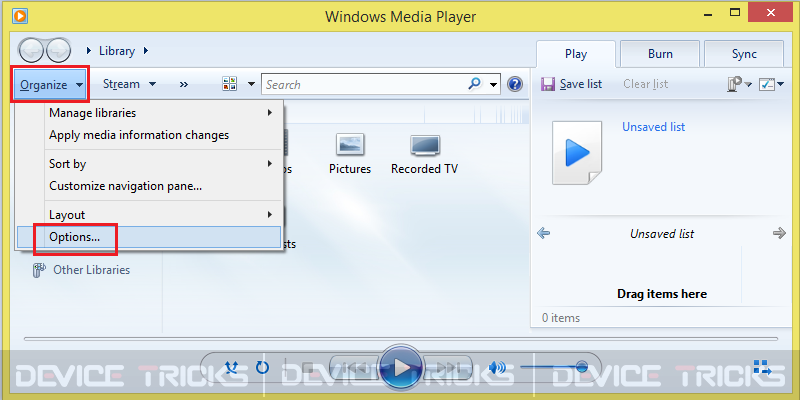800x400 pixels.
Task: Choose Customize navigation pane...
Action: point(149,186)
